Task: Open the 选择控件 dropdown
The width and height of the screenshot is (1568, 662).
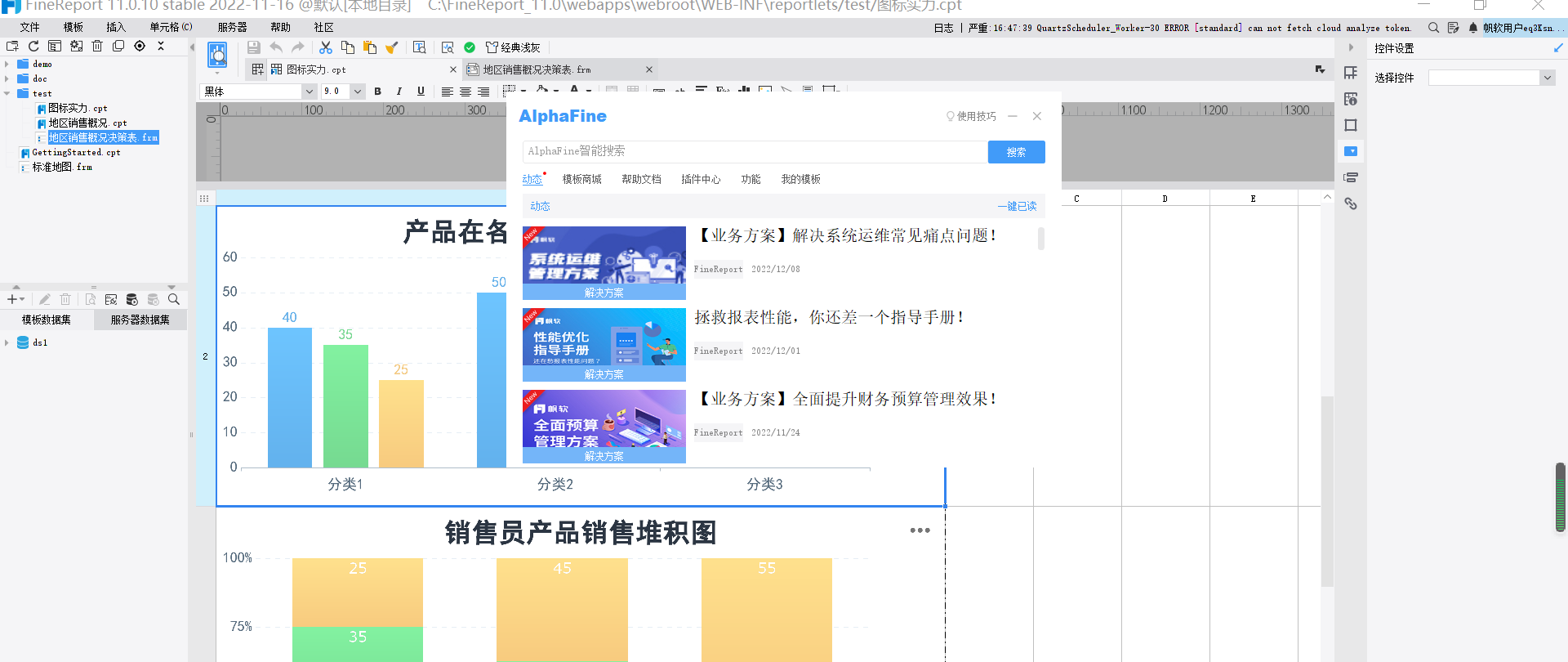Action: 1547,78
